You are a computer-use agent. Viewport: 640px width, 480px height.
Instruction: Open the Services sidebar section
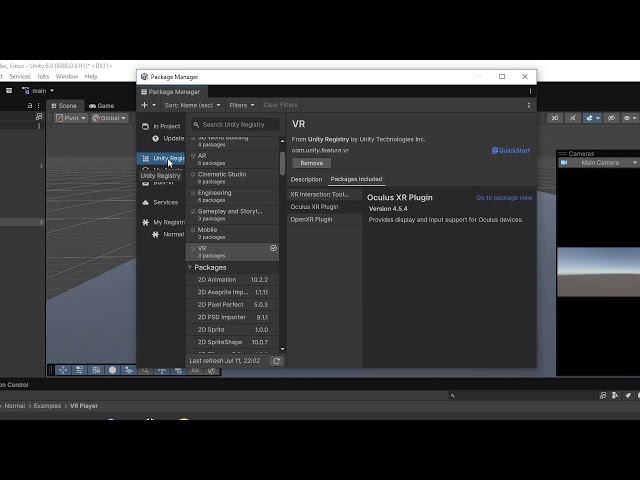tap(160, 202)
